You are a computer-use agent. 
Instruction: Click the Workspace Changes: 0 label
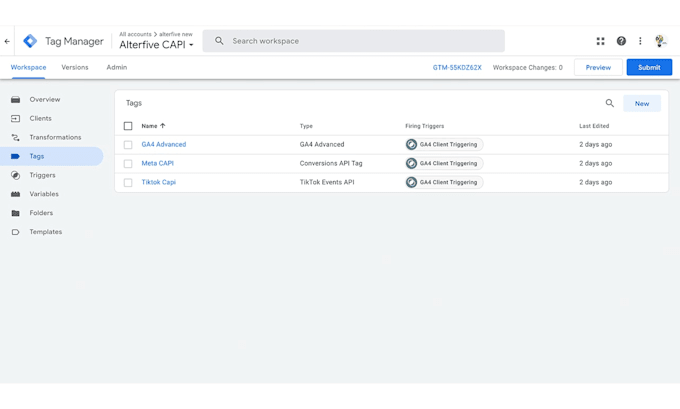[528, 68]
